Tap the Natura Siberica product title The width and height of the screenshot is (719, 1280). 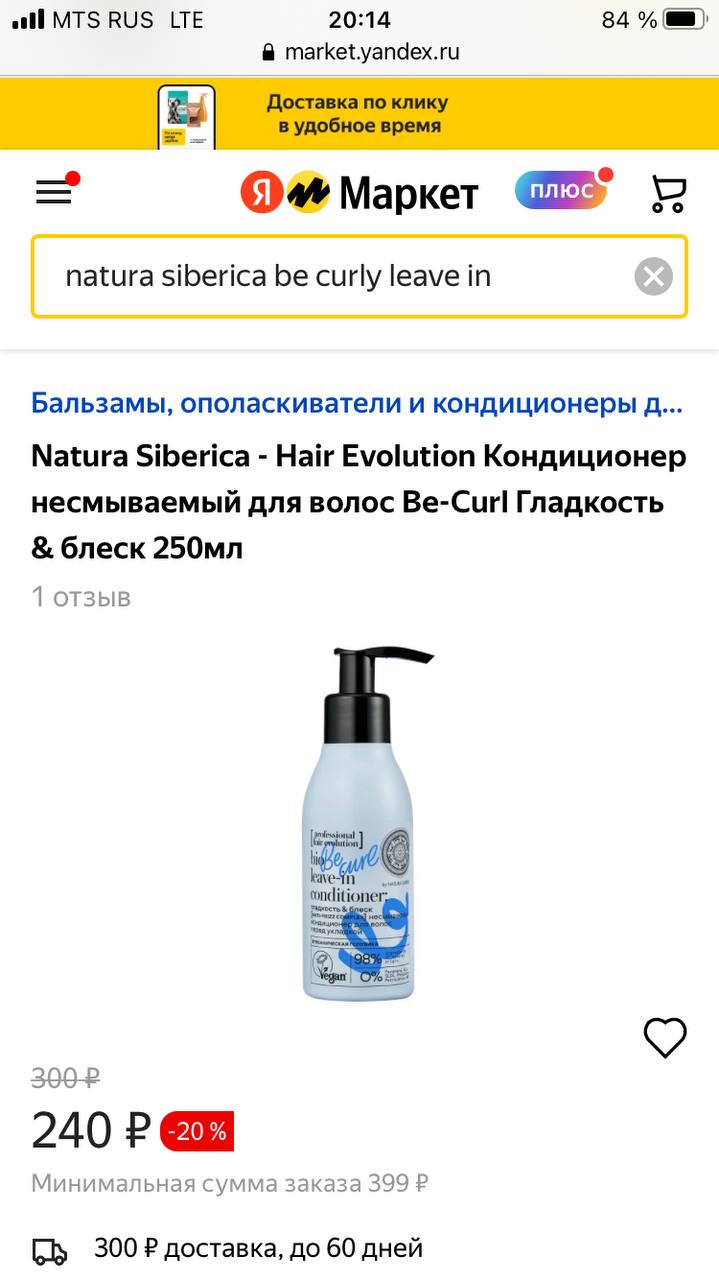[x=359, y=502]
